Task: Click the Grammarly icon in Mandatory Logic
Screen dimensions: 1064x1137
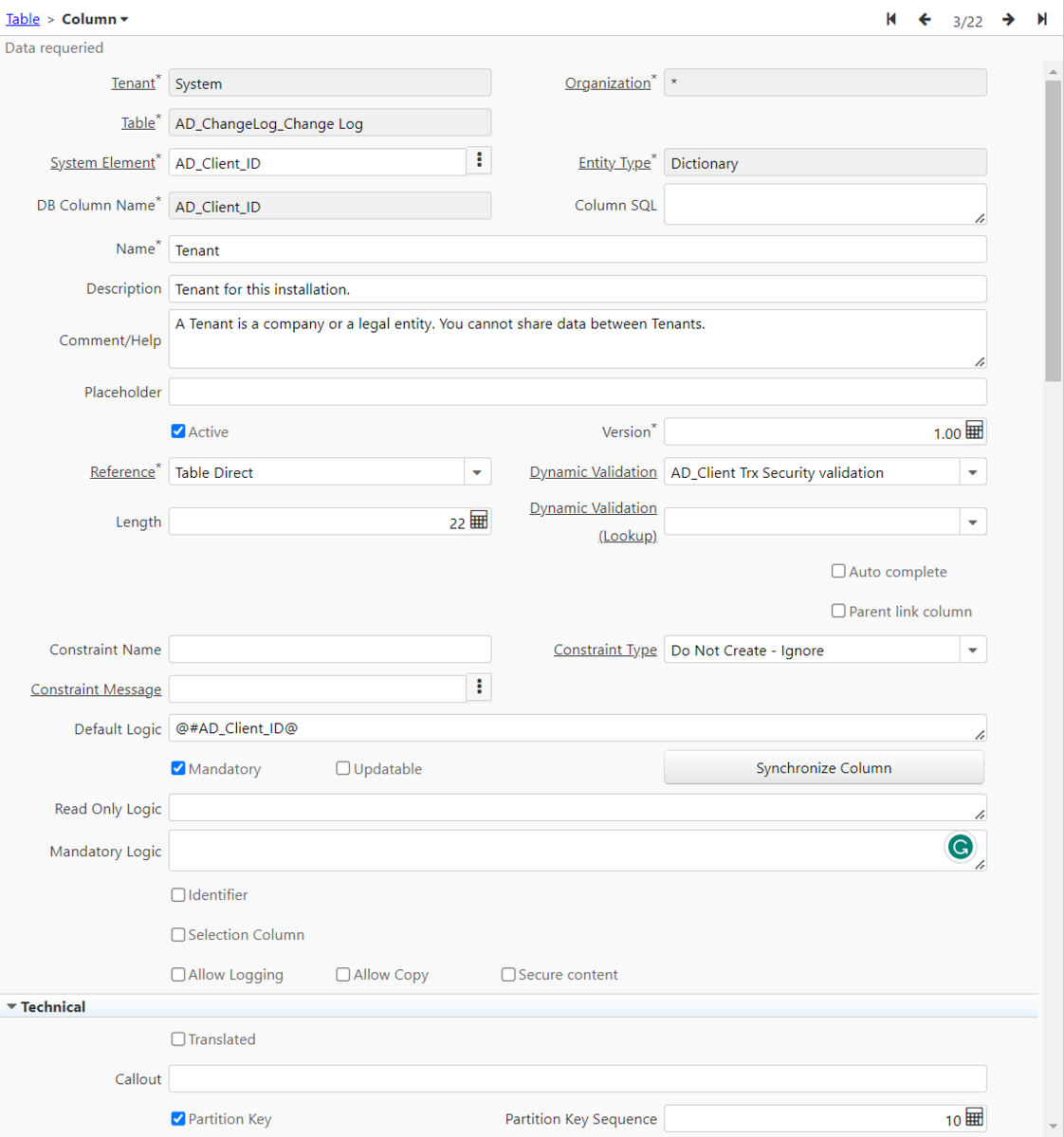Action: (960, 847)
